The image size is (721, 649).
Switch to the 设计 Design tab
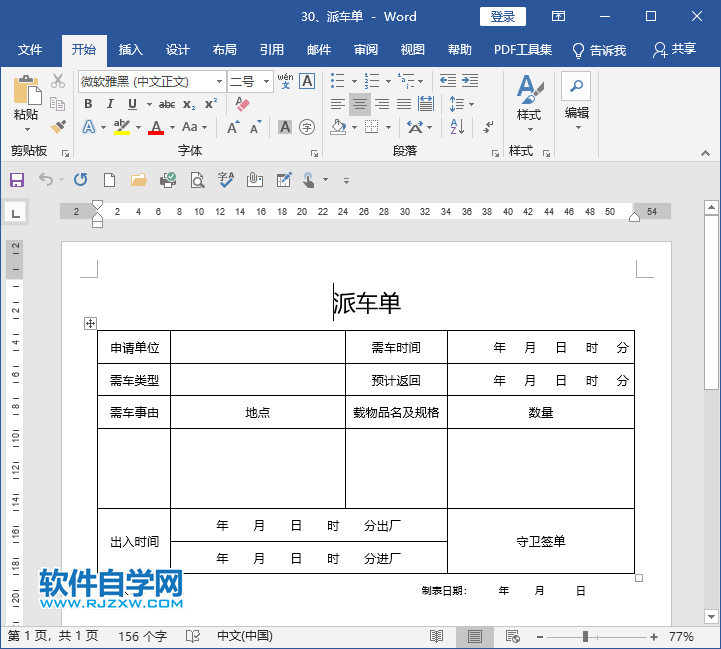coord(178,50)
